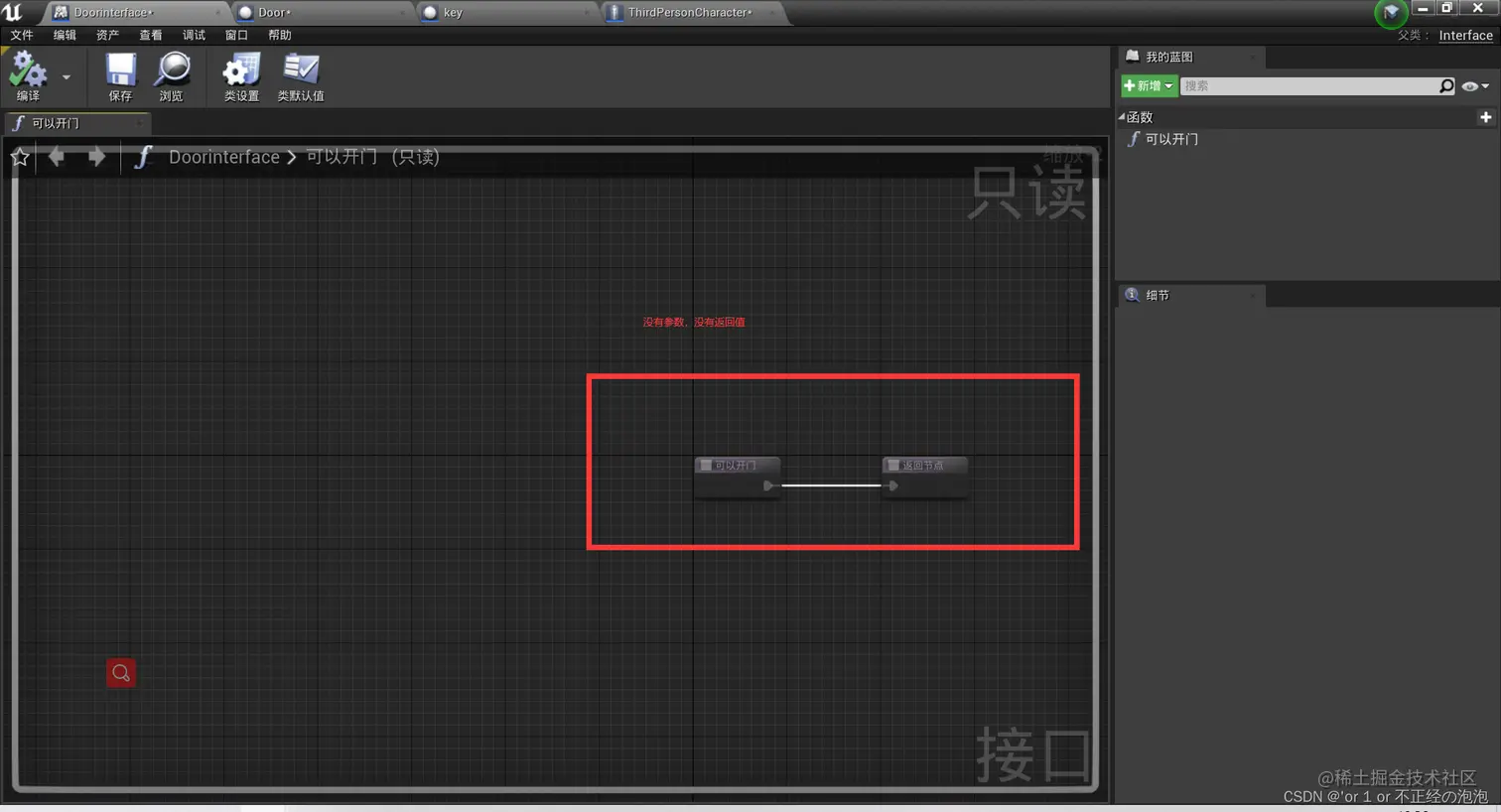Open the 编辑 menu

pos(65,35)
